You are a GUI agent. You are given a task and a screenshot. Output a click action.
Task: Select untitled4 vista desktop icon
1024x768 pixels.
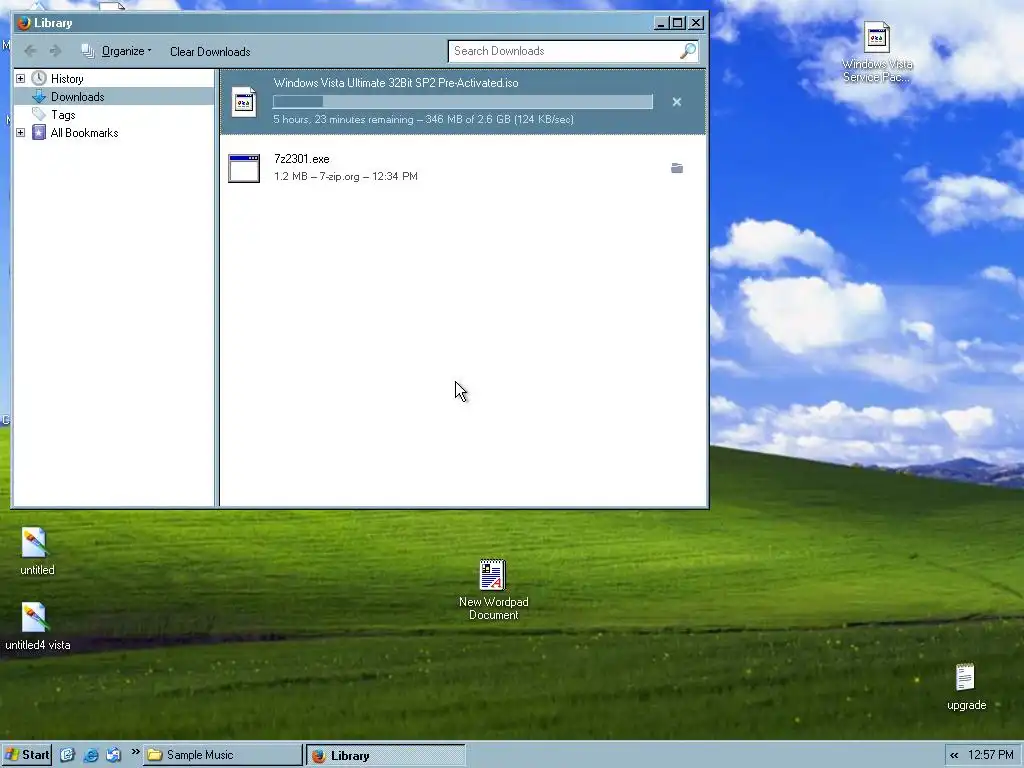37,626
